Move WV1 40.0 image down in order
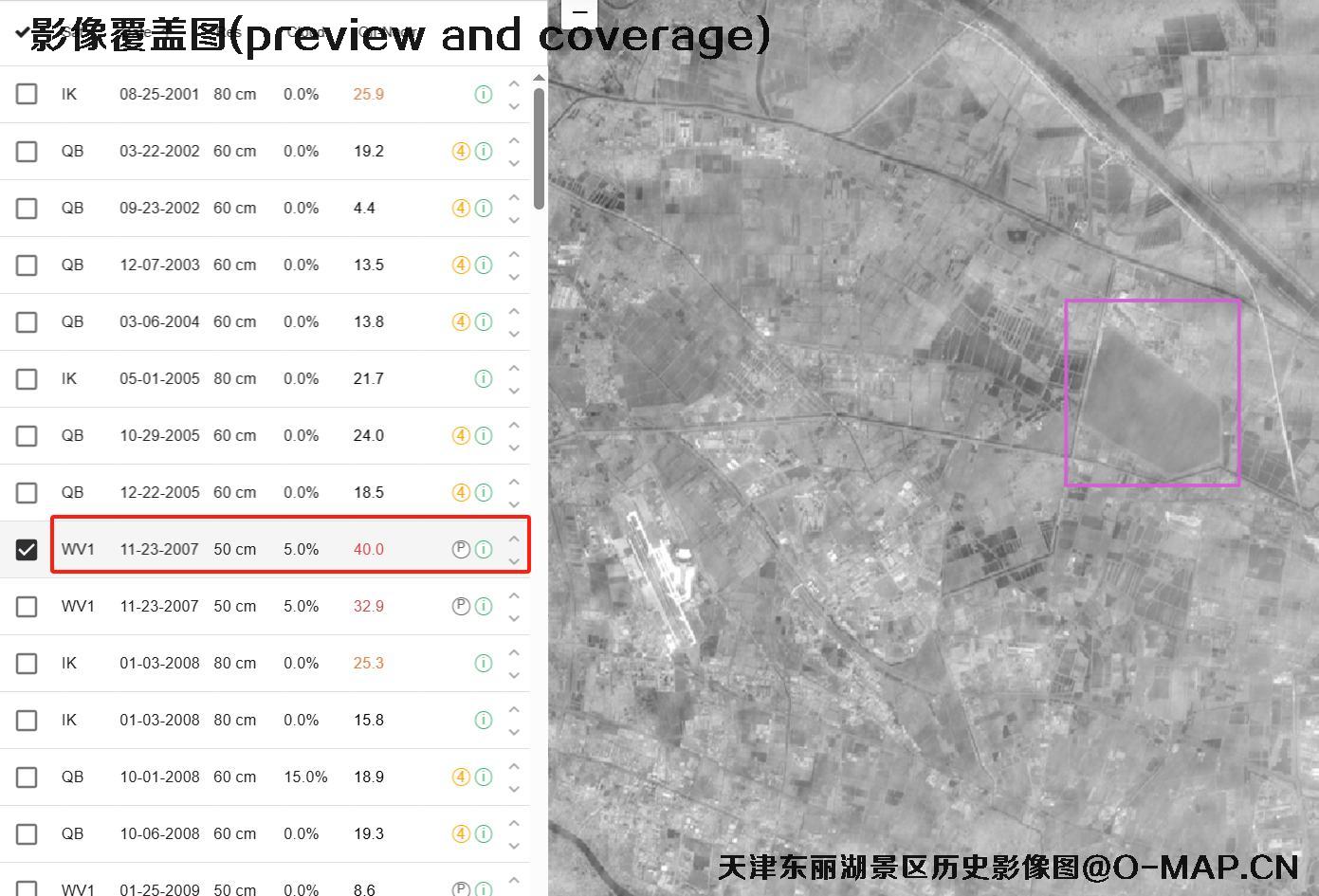This screenshot has height=896, width=1319. [514, 561]
